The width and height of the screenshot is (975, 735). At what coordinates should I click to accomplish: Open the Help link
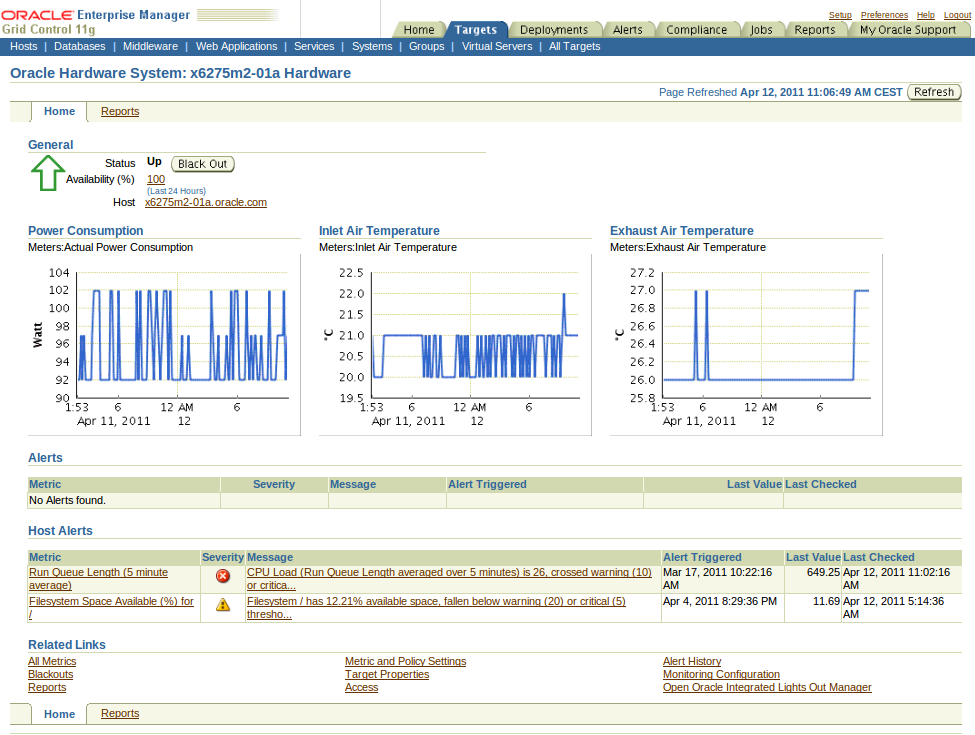pyautogui.click(x=925, y=15)
